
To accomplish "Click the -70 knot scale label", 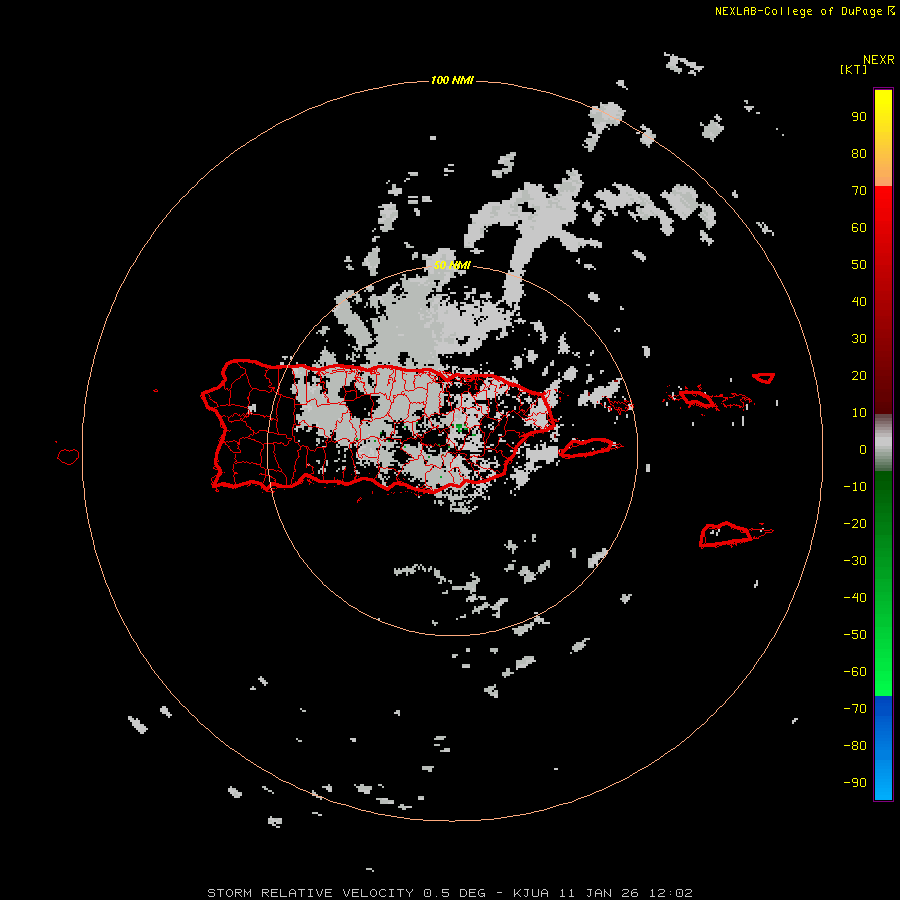I will click(855, 708).
